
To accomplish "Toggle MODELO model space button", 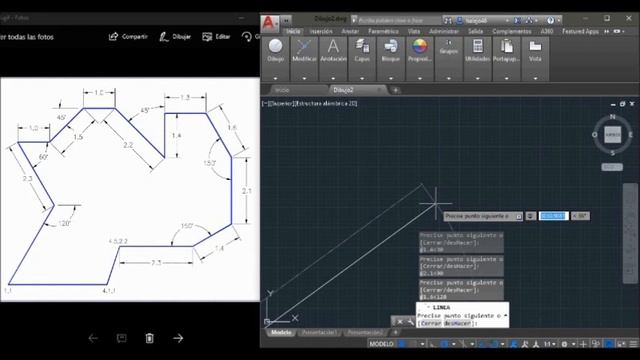I will pos(381,344).
